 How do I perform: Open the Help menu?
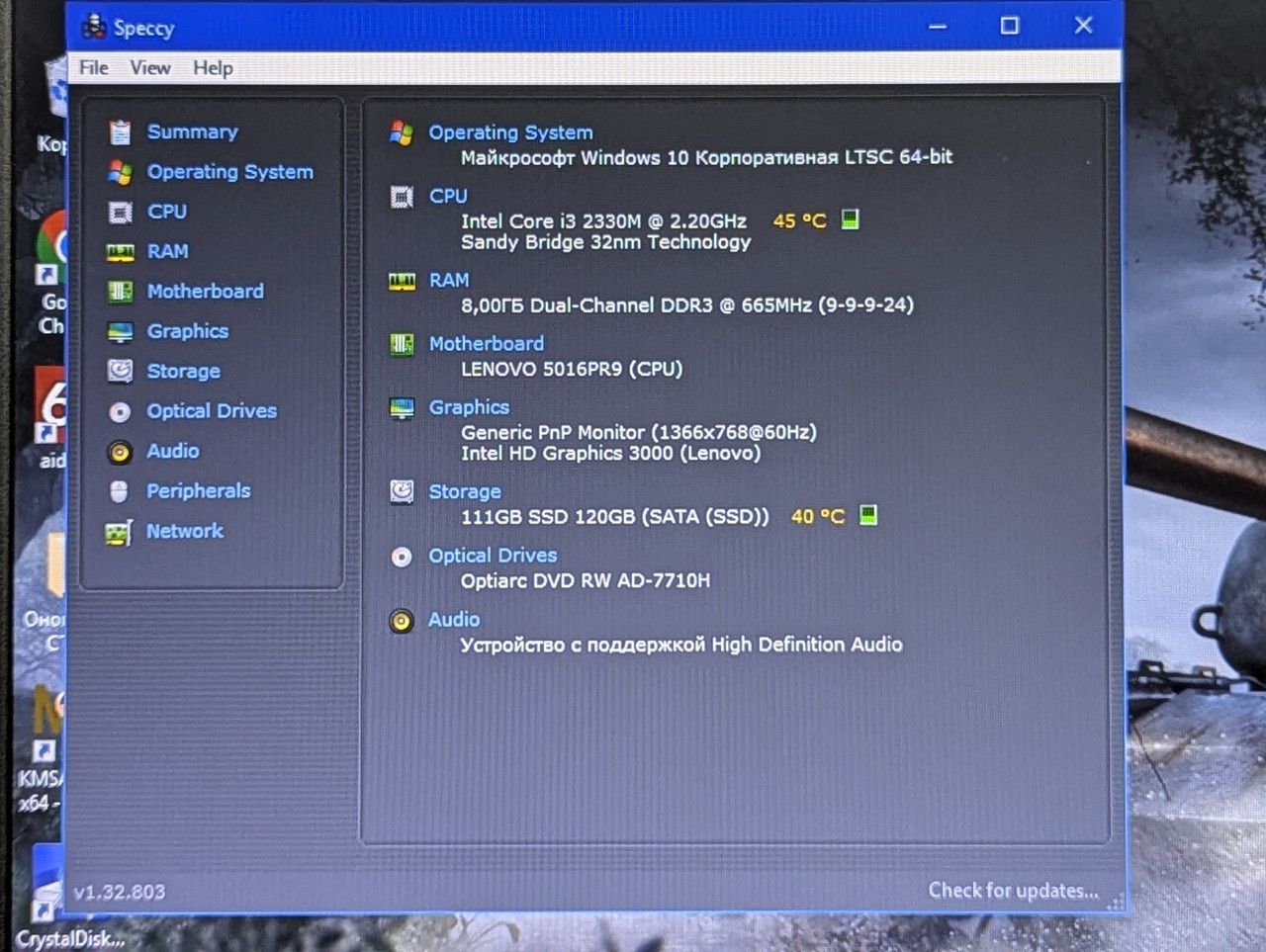(x=213, y=67)
